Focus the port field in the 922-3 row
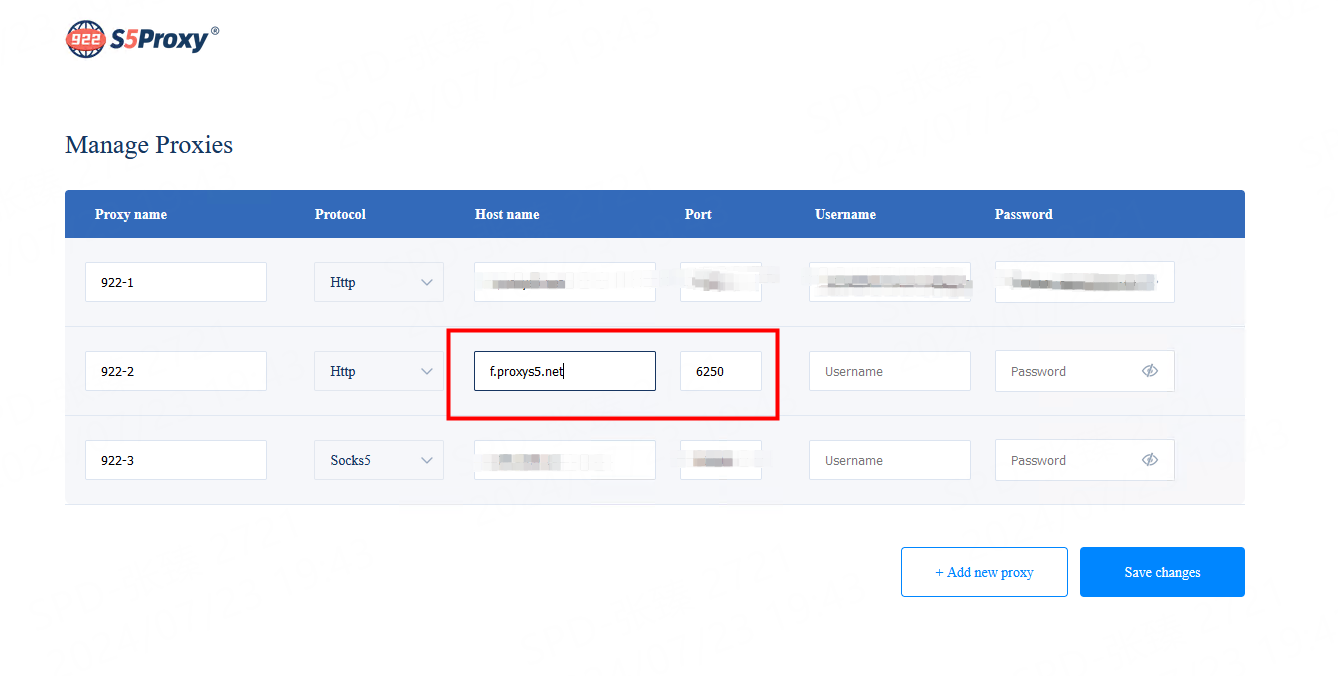1338x676 pixels. click(x=720, y=460)
